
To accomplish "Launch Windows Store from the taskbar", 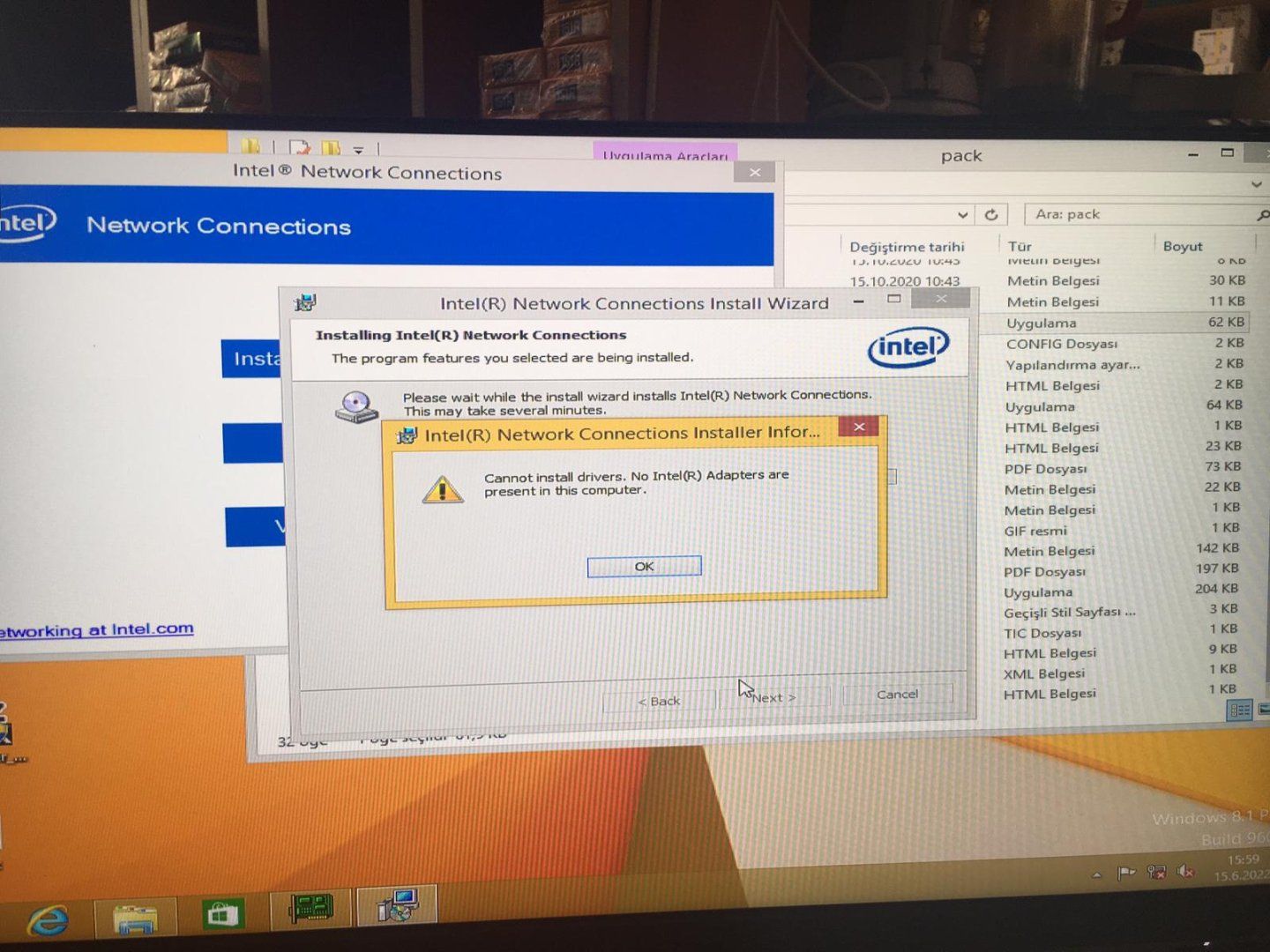I will click(221, 915).
